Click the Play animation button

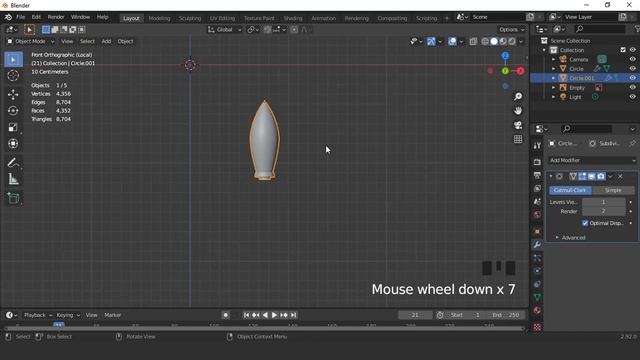pyautogui.click(x=274, y=315)
